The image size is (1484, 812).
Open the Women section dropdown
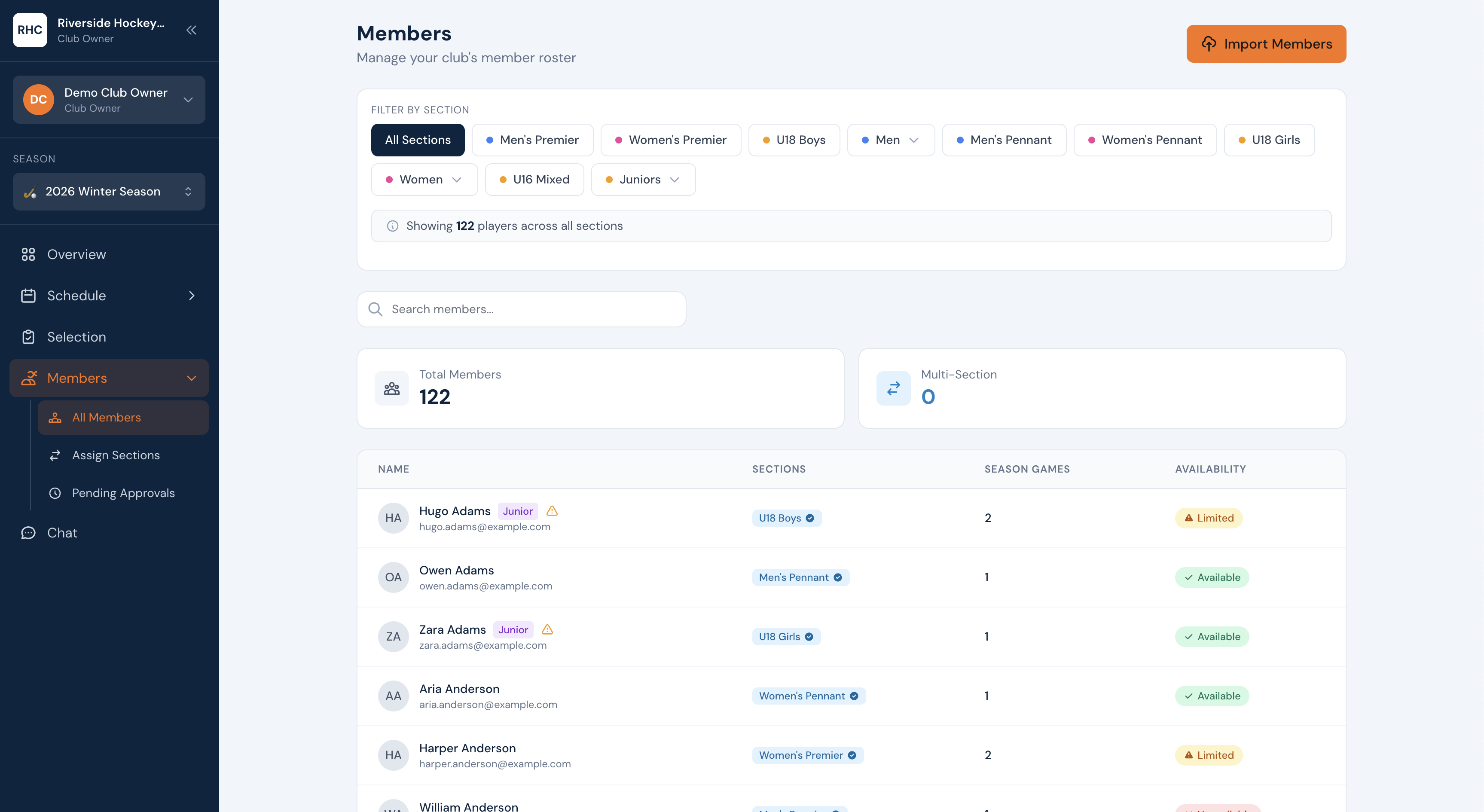pyautogui.click(x=424, y=180)
